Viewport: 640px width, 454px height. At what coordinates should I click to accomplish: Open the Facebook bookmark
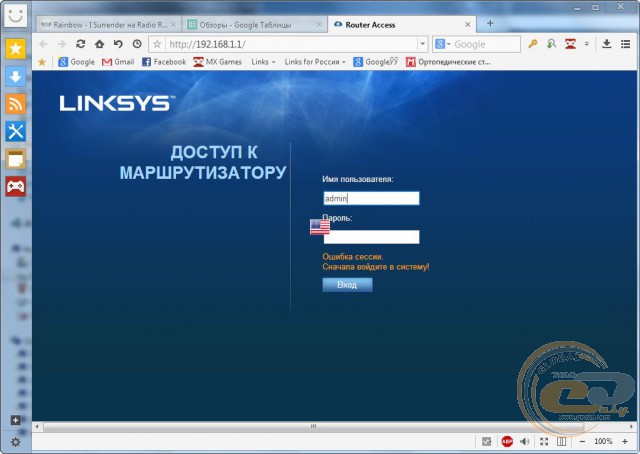click(x=164, y=62)
